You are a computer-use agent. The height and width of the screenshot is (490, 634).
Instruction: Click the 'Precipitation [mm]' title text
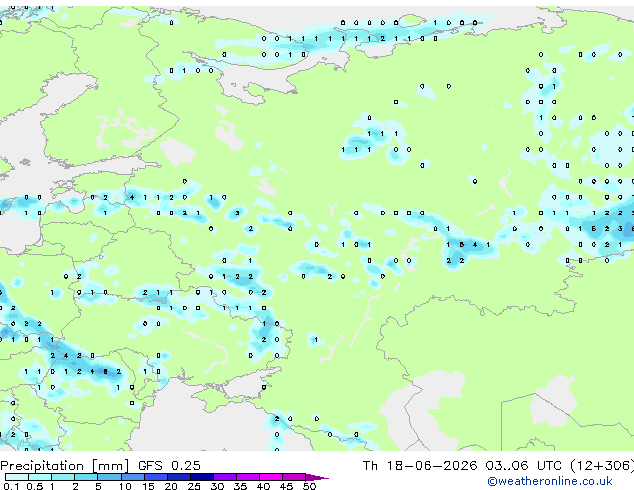pyautogui.click(x=65, y=466)
